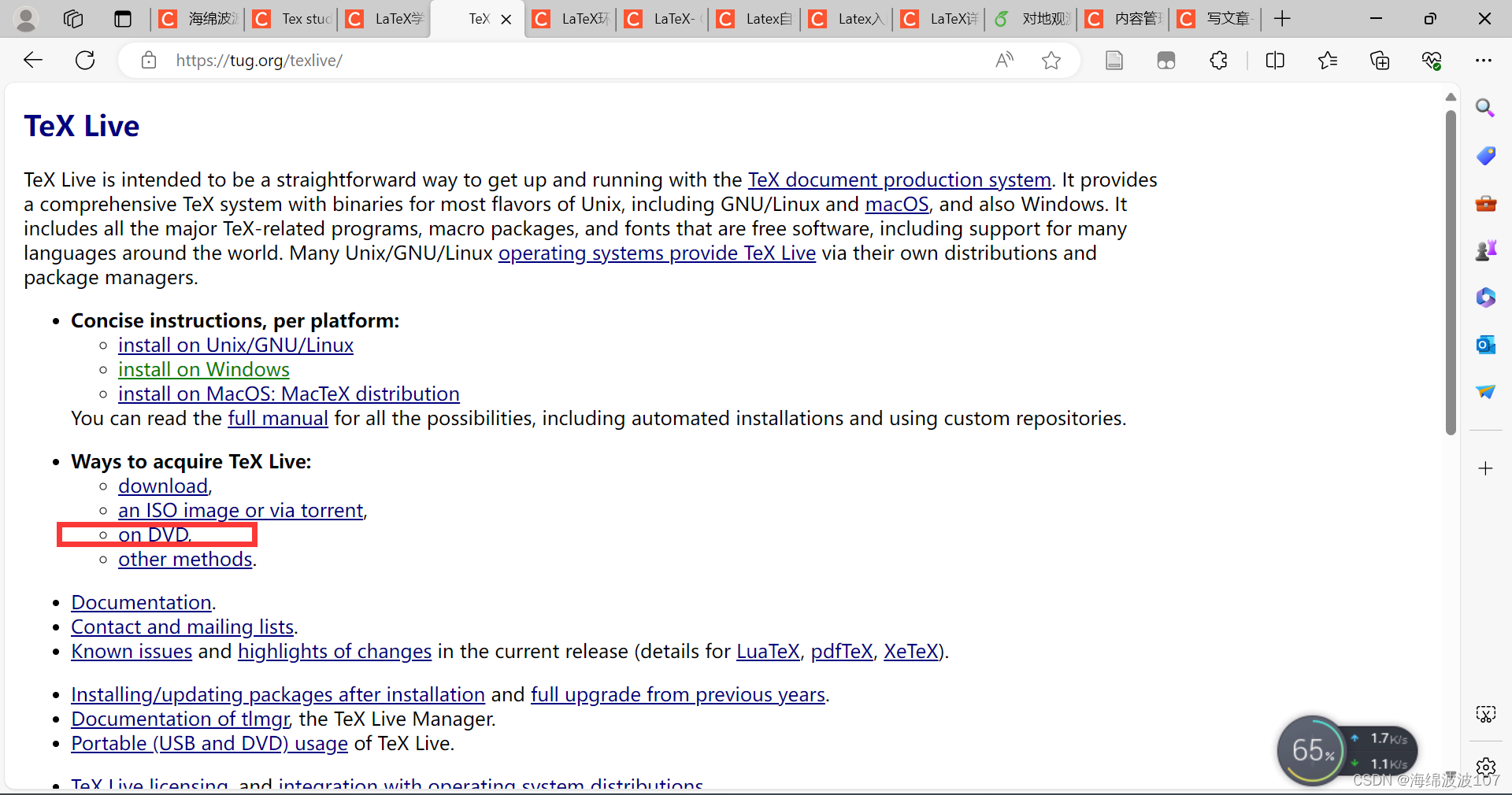Open the LuaTeX details link
Viewport: 1512px width, 795px height.
768,651
